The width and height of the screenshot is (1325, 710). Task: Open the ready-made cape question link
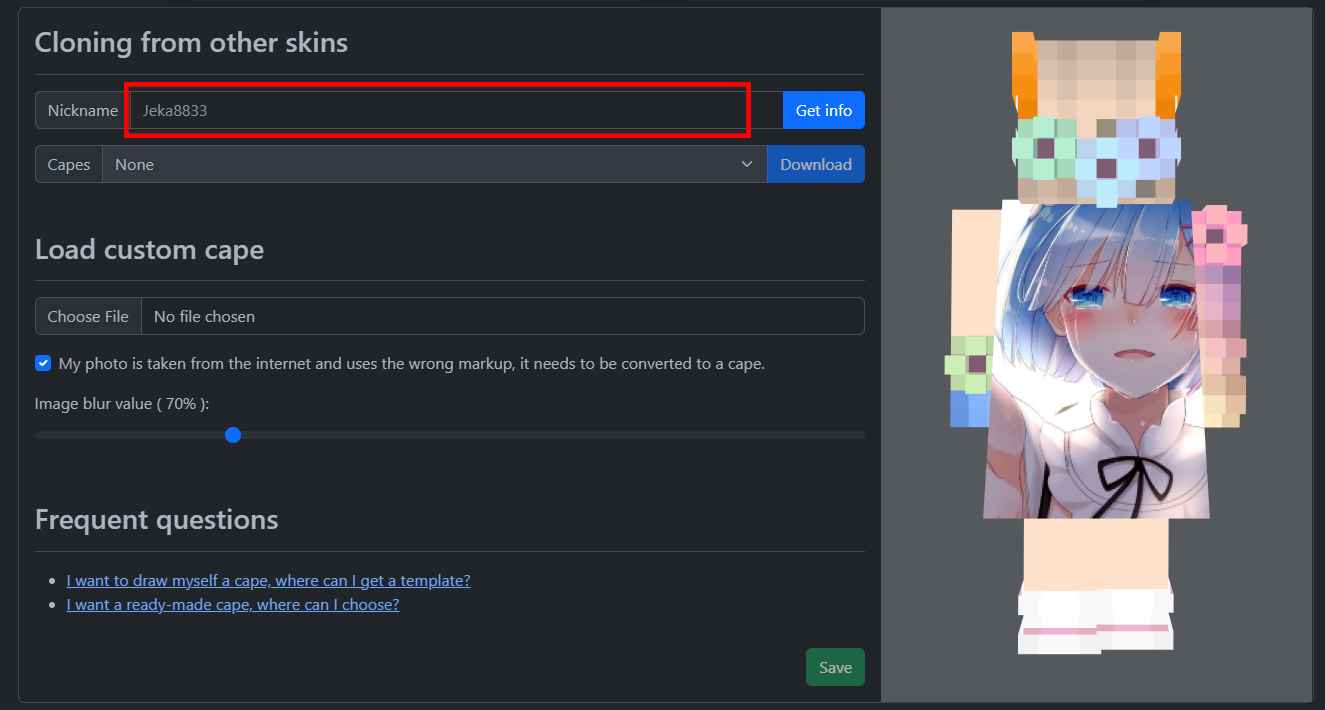point(233,604)
